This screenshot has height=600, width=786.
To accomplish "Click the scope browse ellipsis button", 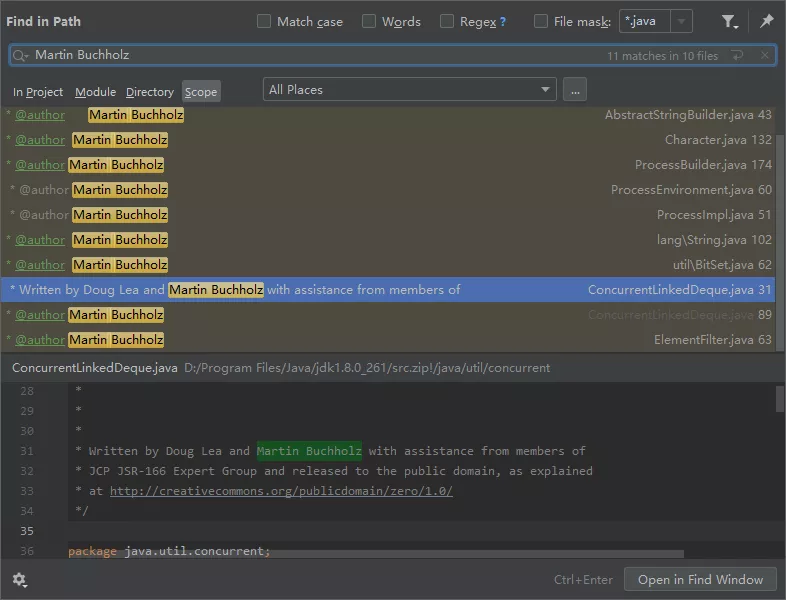I will click(x=575, y=89).
